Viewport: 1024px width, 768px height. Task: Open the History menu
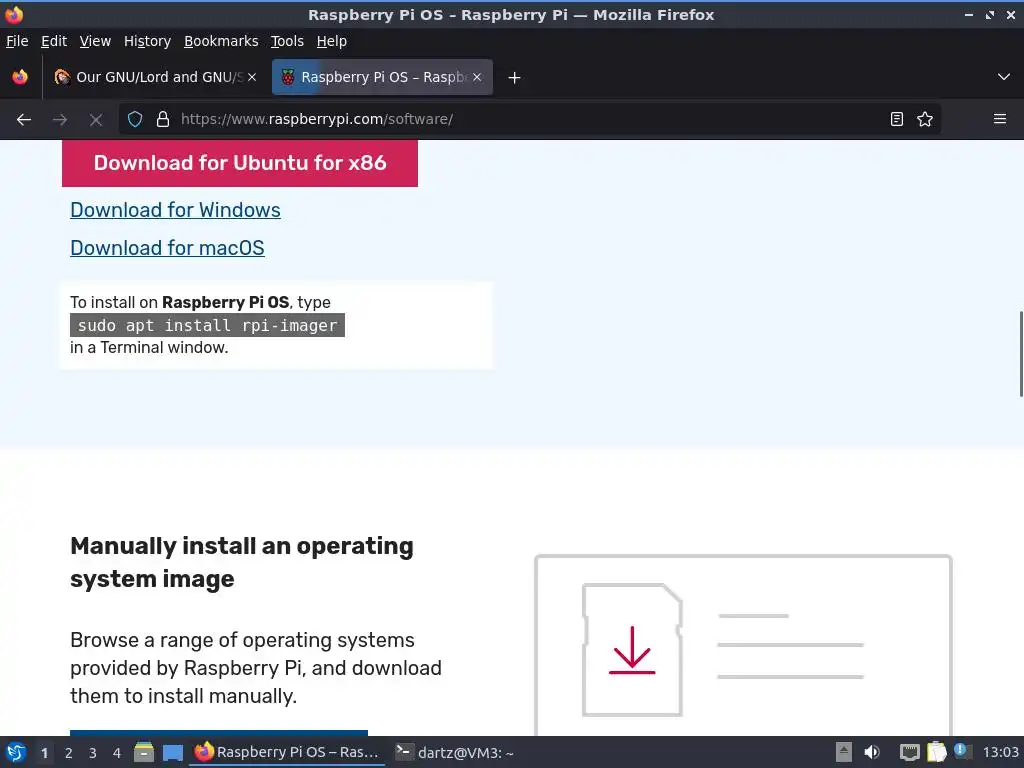click(x=148, y=41)
